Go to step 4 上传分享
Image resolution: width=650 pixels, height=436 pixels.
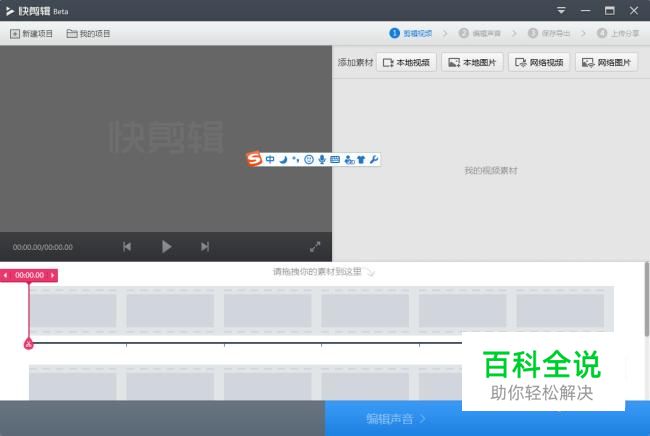point(618,33)
